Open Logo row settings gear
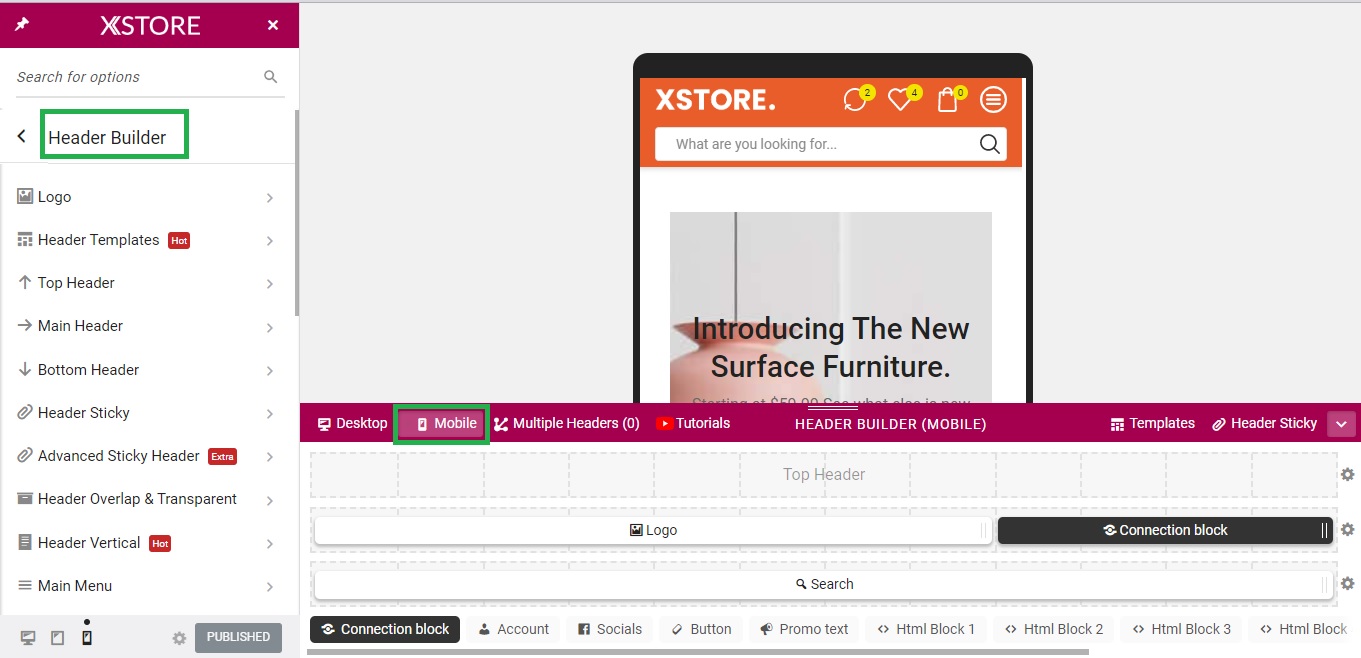Screen dimensions: 1361x658 pyautogui.click(x=1348, y=529)
